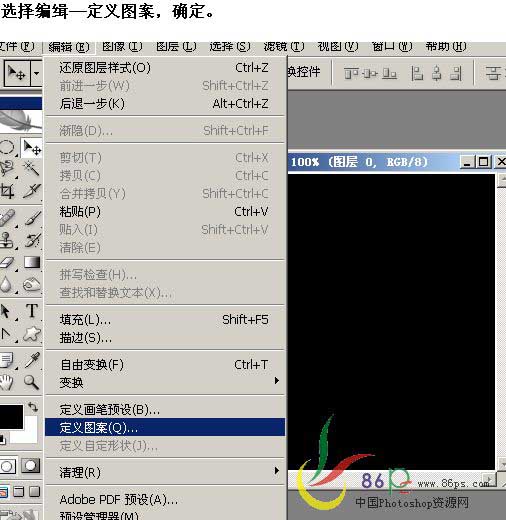The height and width of the screenshot is (520, 506).
Task: Swap foreground and background colors arrow
Action: 33,407
